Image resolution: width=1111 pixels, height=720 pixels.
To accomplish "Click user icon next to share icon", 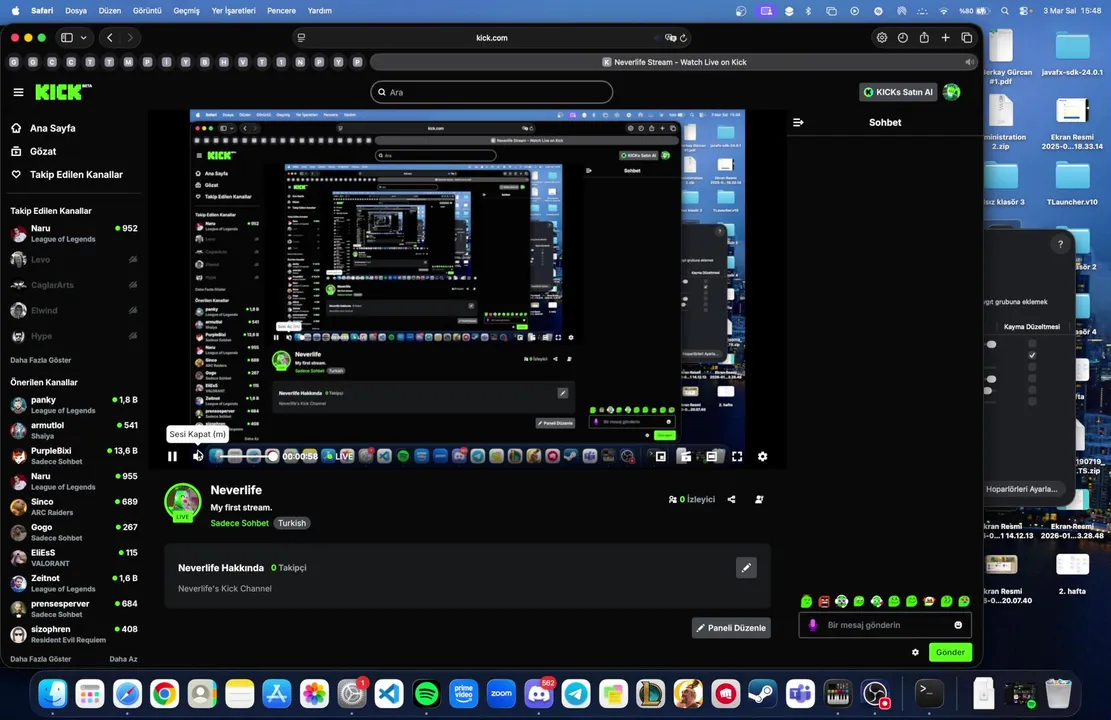I will [759, 500].
